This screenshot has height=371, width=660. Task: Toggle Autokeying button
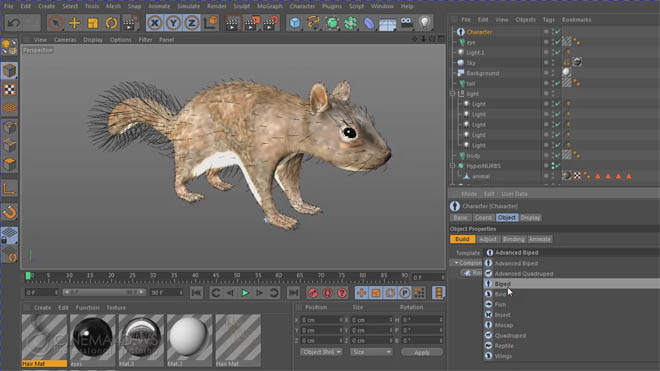[x=327, y=293]
